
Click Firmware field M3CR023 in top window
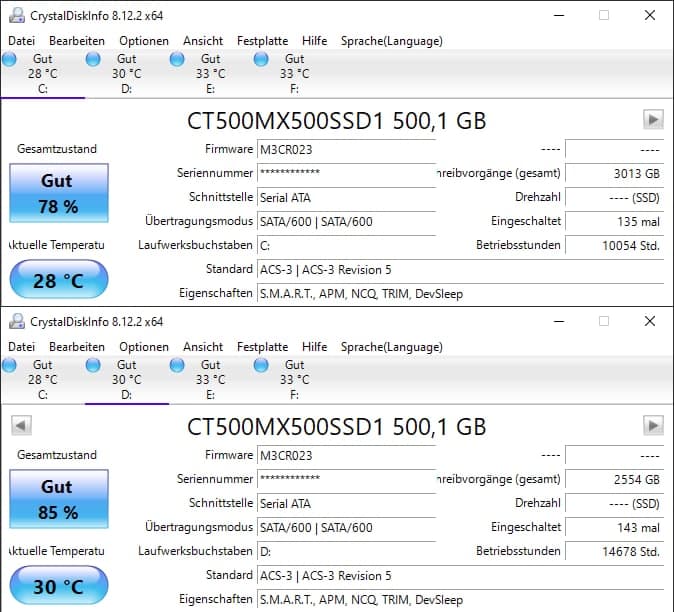346,150
